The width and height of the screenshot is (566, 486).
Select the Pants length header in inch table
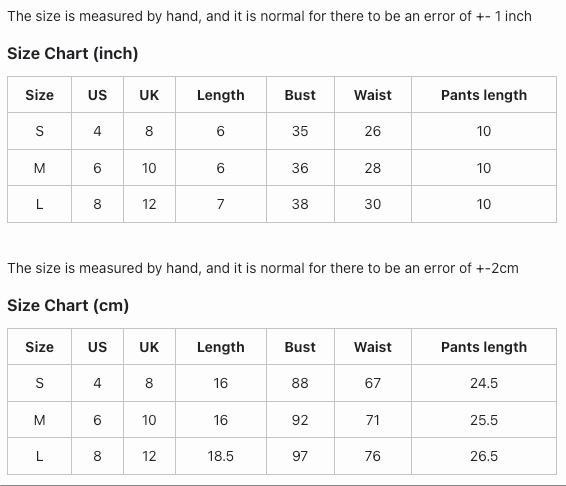[x=484, y=95]
